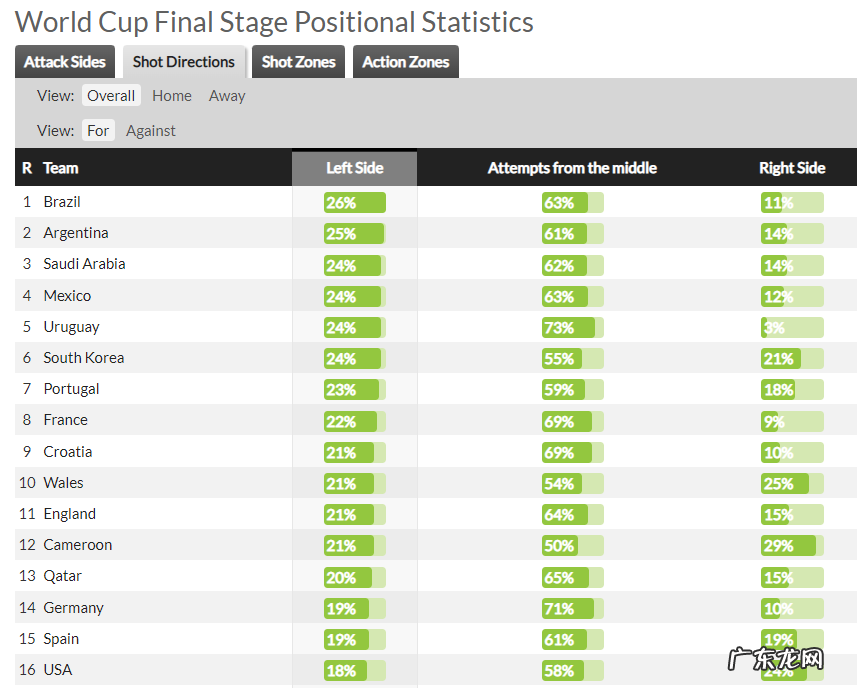Screen dimensions: 862x688
Task: Open the Argentina team link
Action: click(76, 233)
